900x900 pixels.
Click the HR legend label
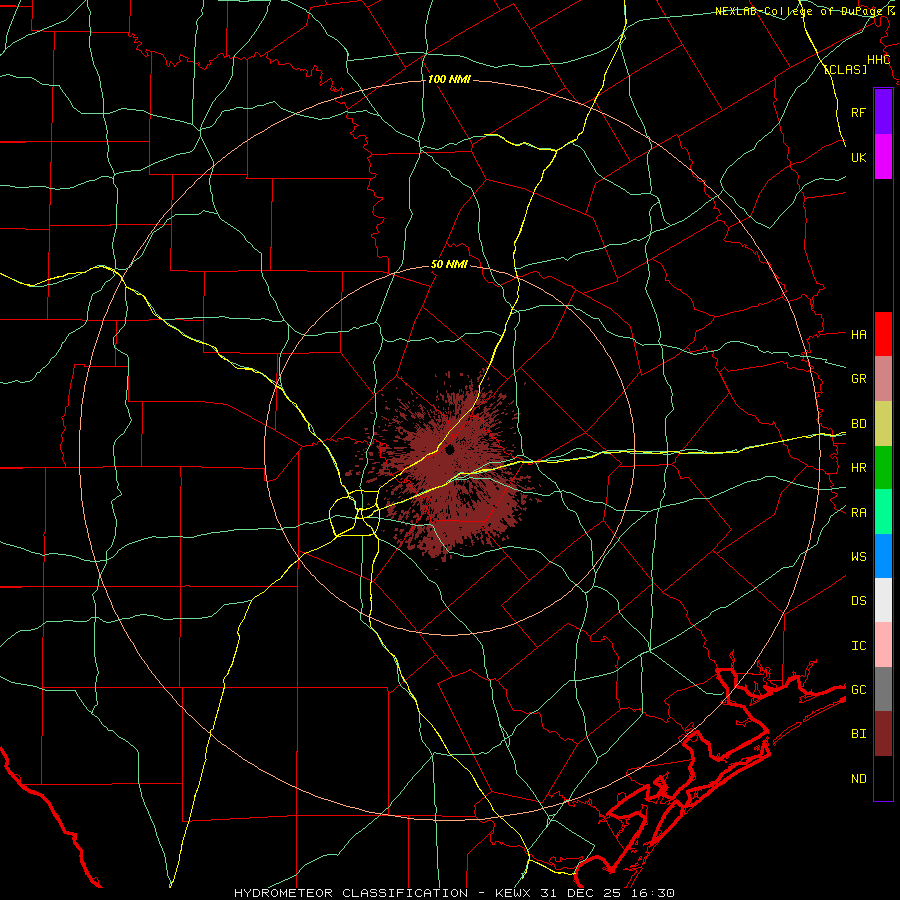858,468
